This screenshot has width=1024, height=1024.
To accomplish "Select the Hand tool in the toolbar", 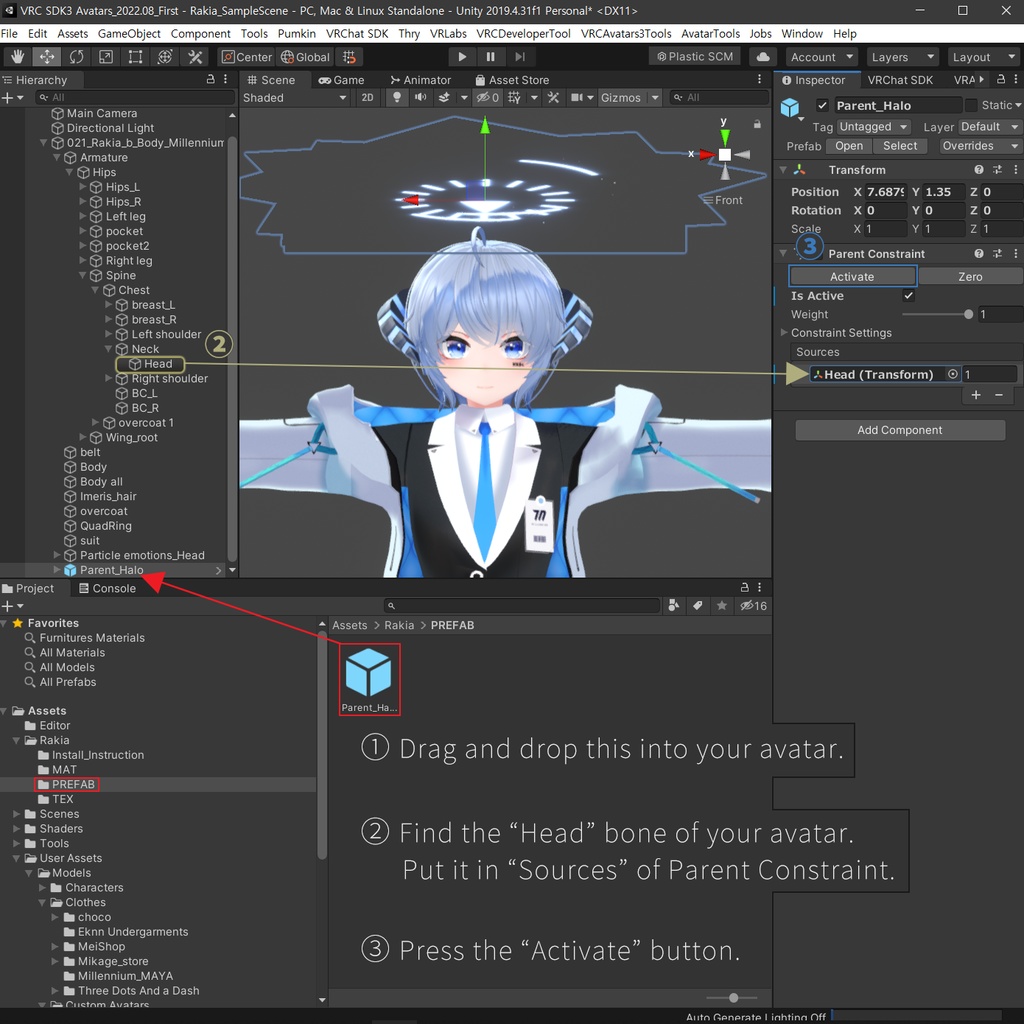I will point(17,57).
